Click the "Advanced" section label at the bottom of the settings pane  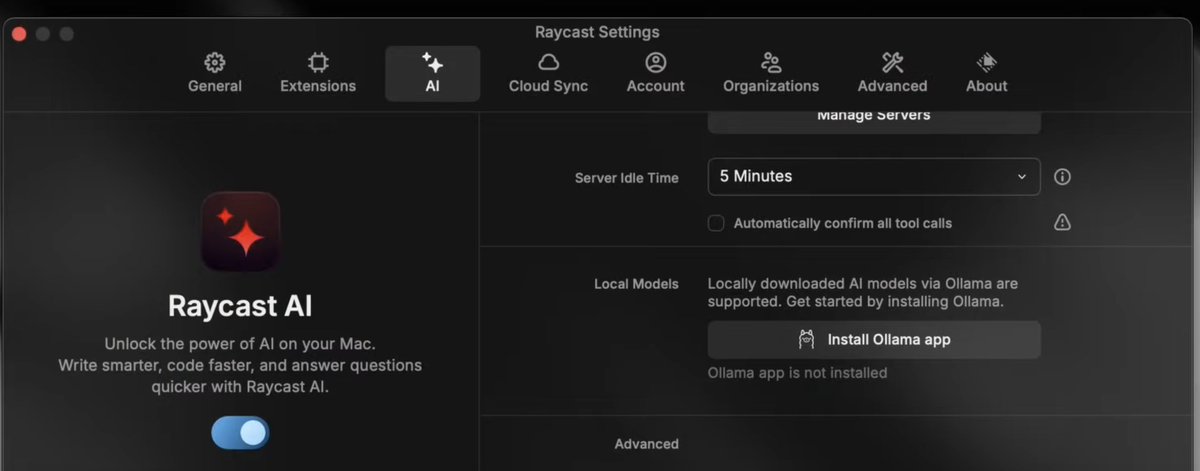[646, 444]
